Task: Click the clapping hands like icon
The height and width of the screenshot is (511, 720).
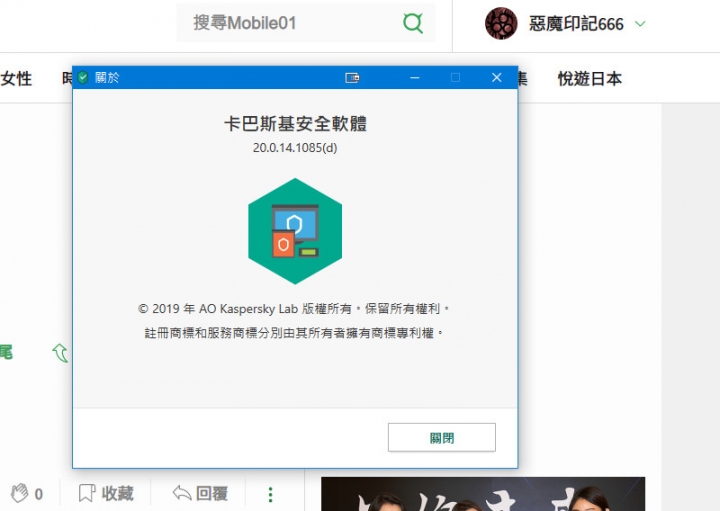Action: (20, 494)
